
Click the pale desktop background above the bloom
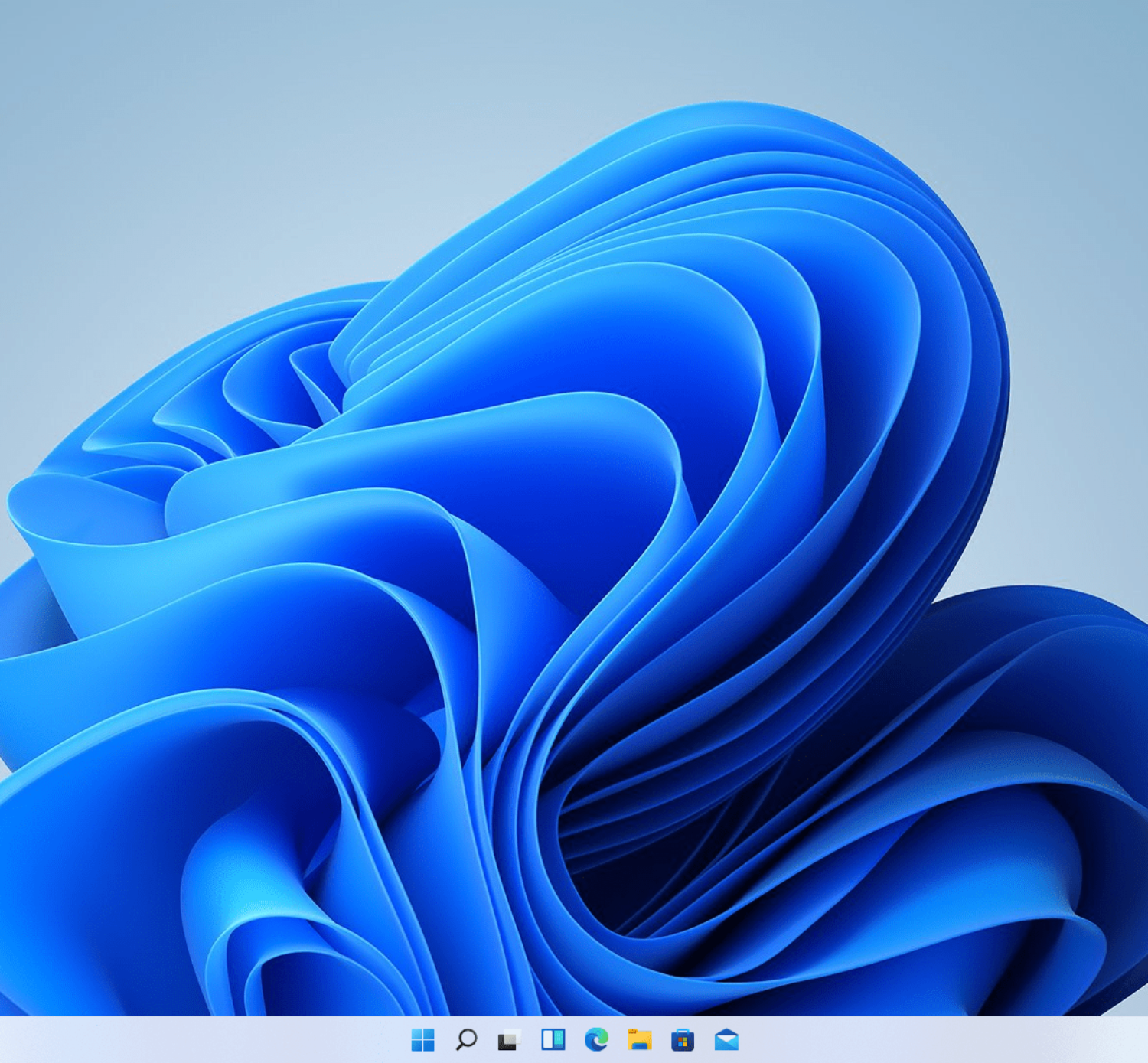pos(306,115)
